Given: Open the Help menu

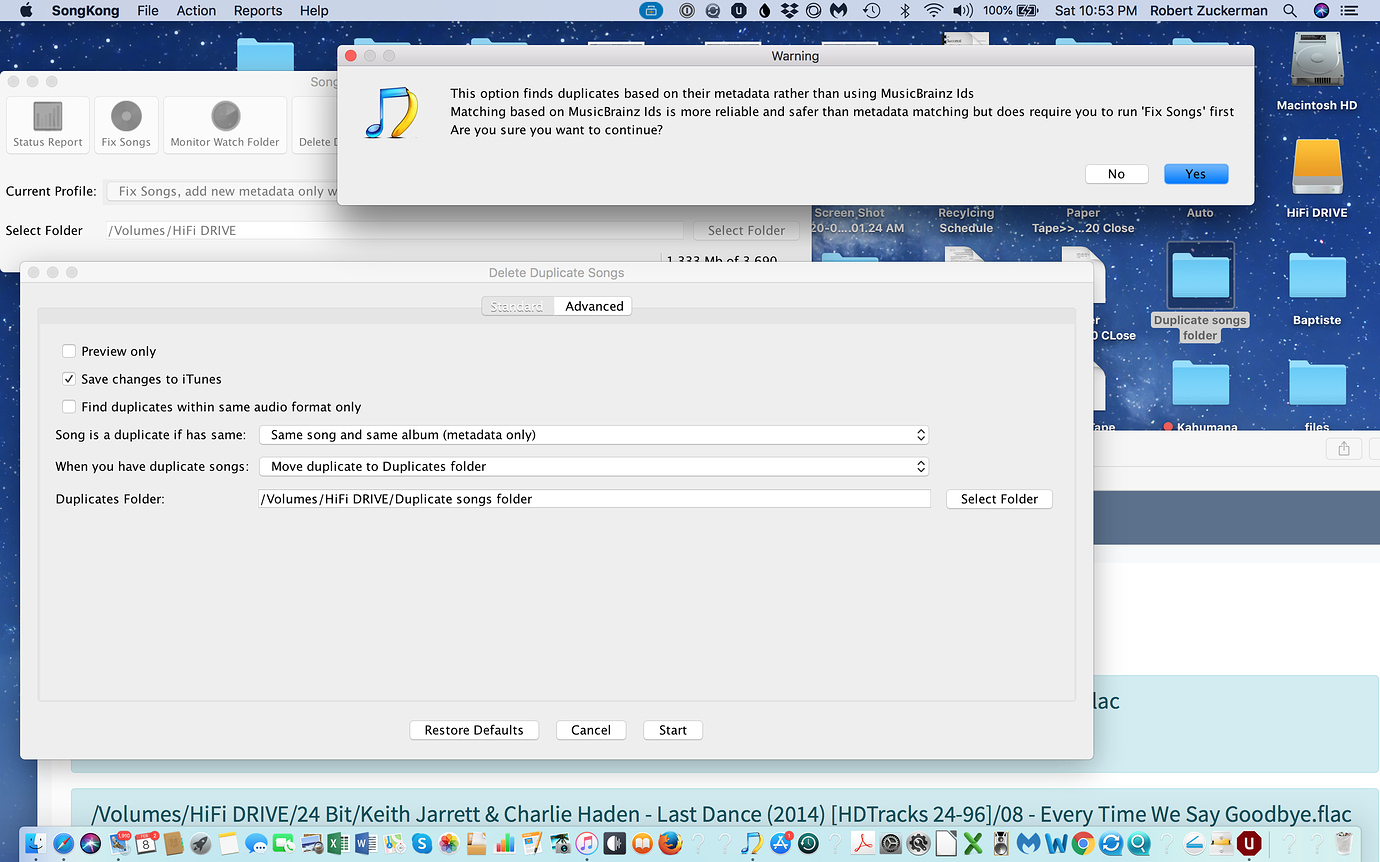Looking at the screenshot, I should pyautogui.click(x=314, y=10).
